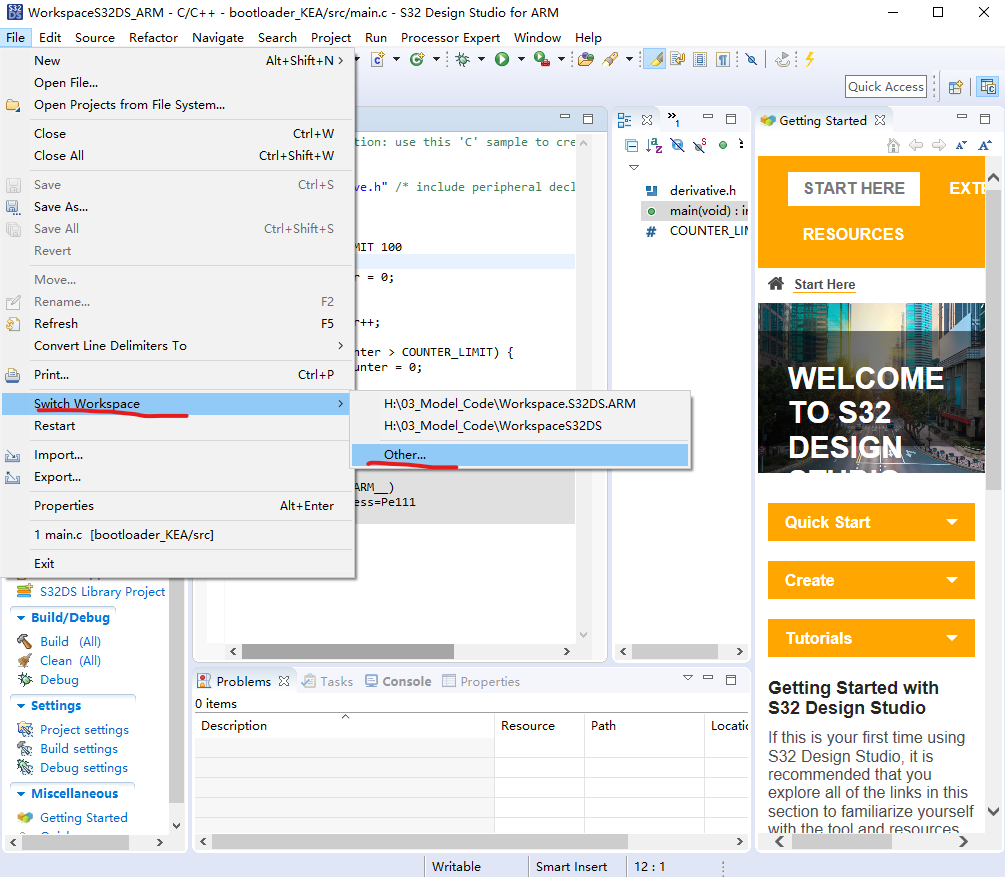Click Debug settings link

[x=83, y=767]
